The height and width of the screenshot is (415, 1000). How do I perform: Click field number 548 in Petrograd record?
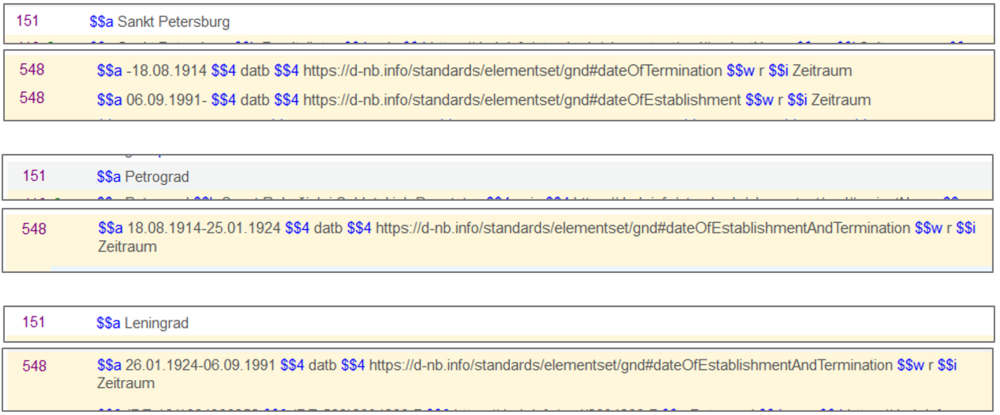(34, 229)
